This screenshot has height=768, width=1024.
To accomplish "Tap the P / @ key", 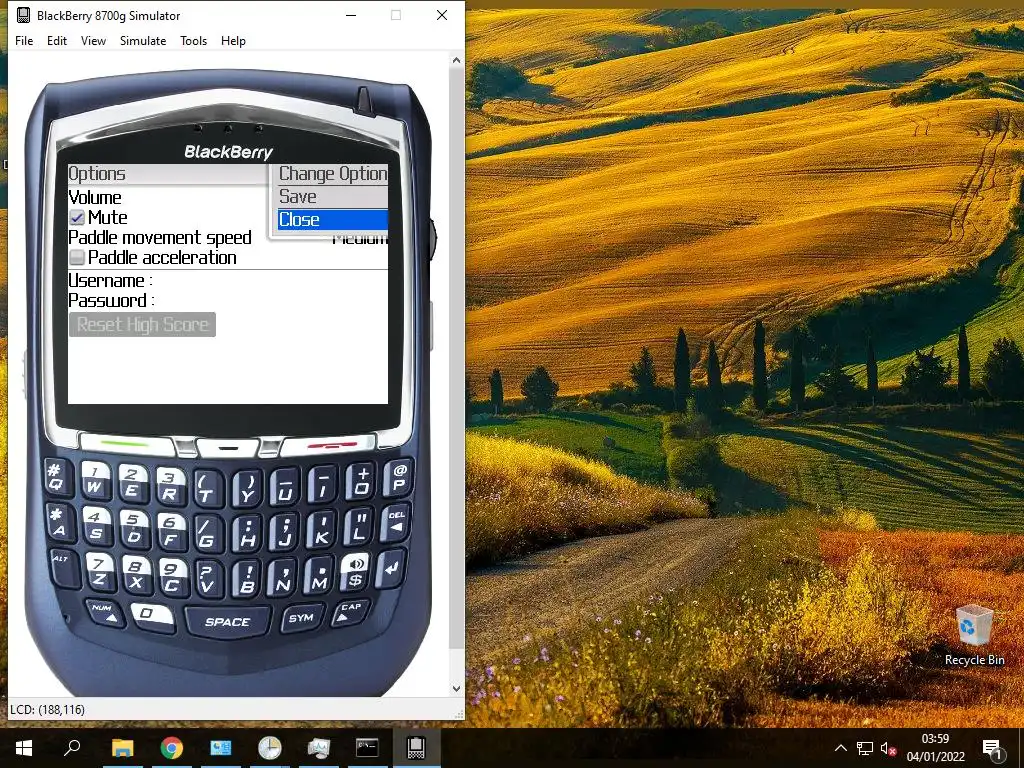I will point(398,477).
